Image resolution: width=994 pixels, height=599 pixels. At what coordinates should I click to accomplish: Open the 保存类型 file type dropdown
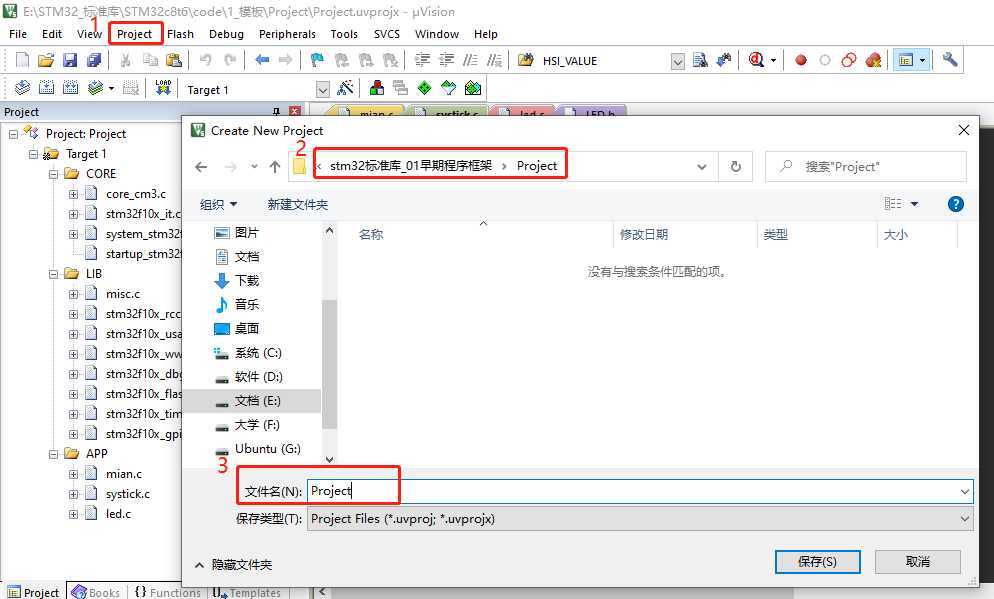[964, 518]
